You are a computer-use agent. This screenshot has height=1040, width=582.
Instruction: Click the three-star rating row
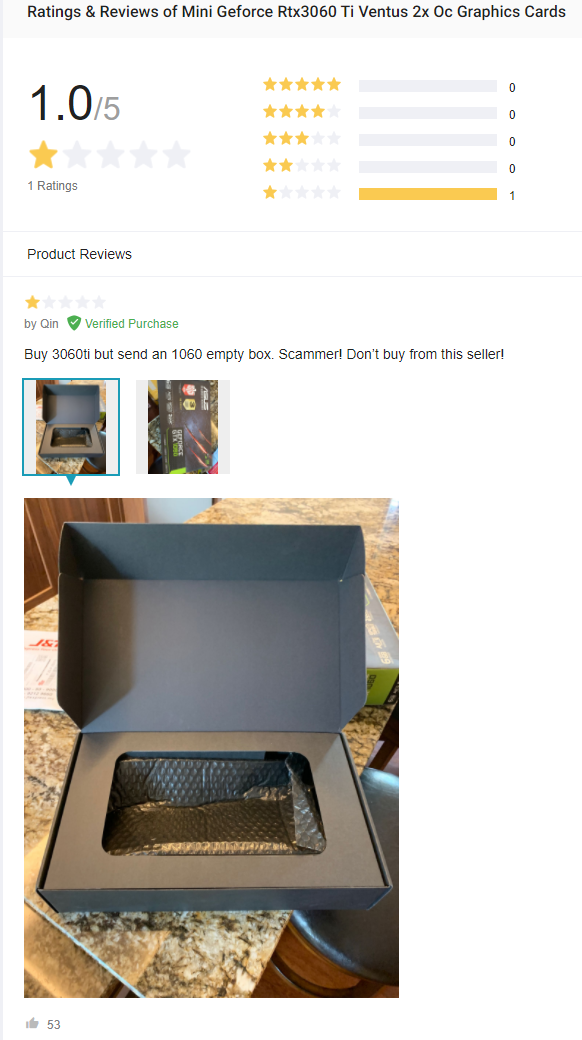[389, 140]
